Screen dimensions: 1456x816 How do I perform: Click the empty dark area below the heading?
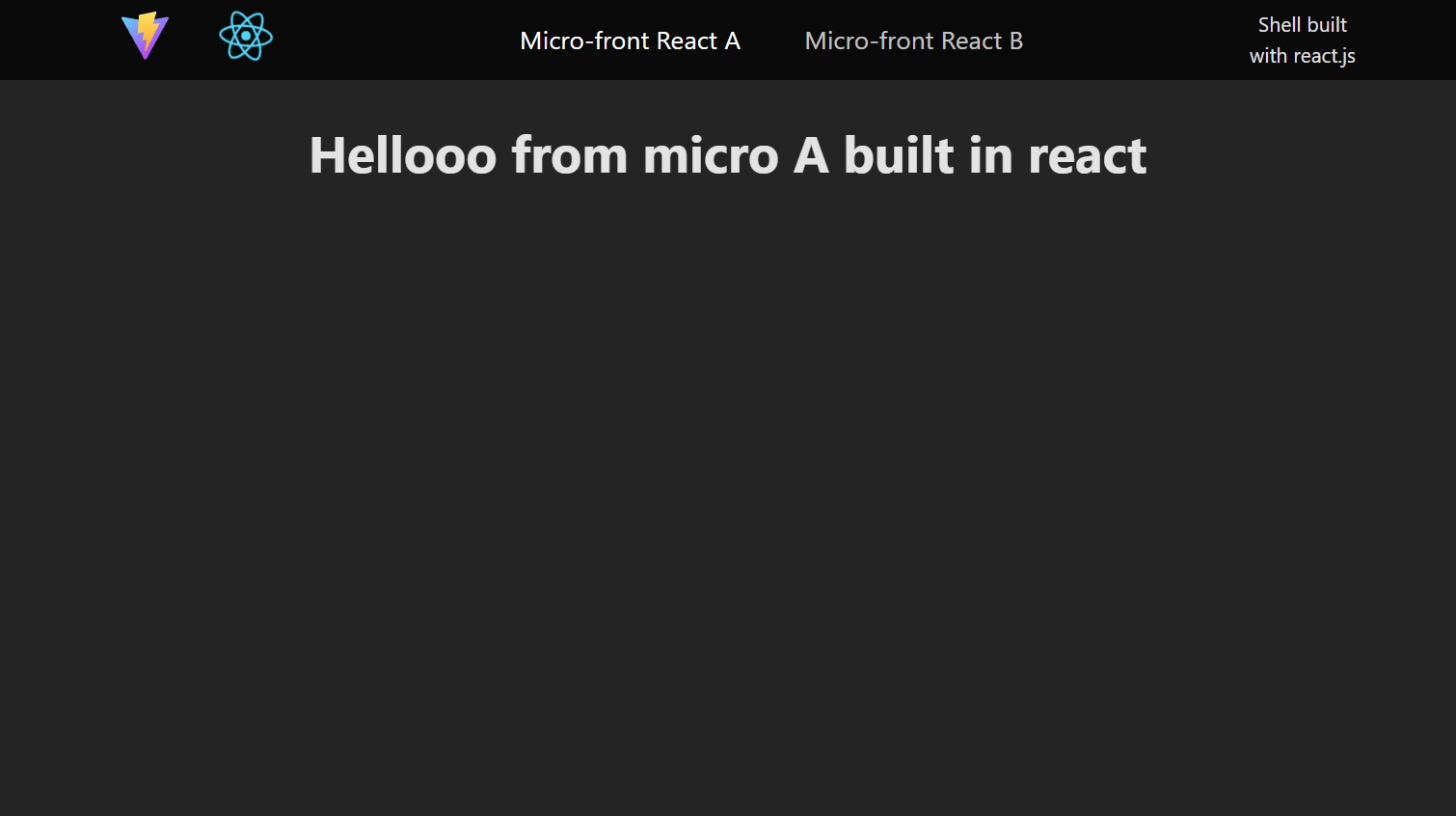tap(727, 482)
